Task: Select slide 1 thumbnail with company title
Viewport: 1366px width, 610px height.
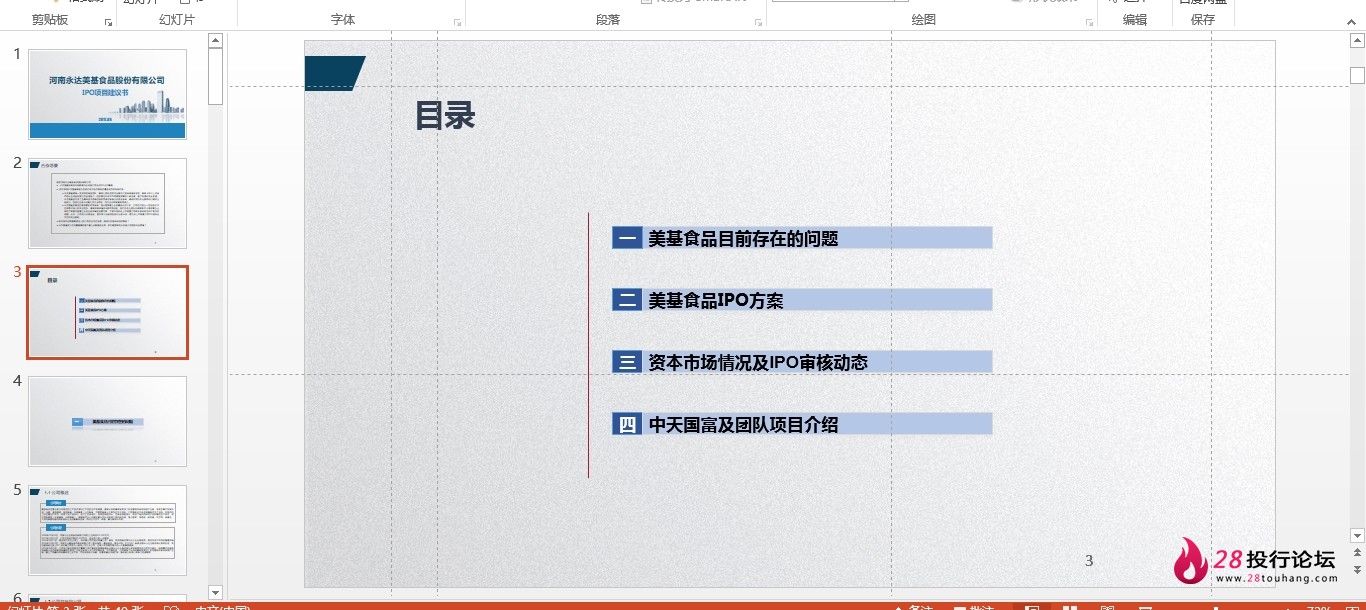Action: pos(107,94)
